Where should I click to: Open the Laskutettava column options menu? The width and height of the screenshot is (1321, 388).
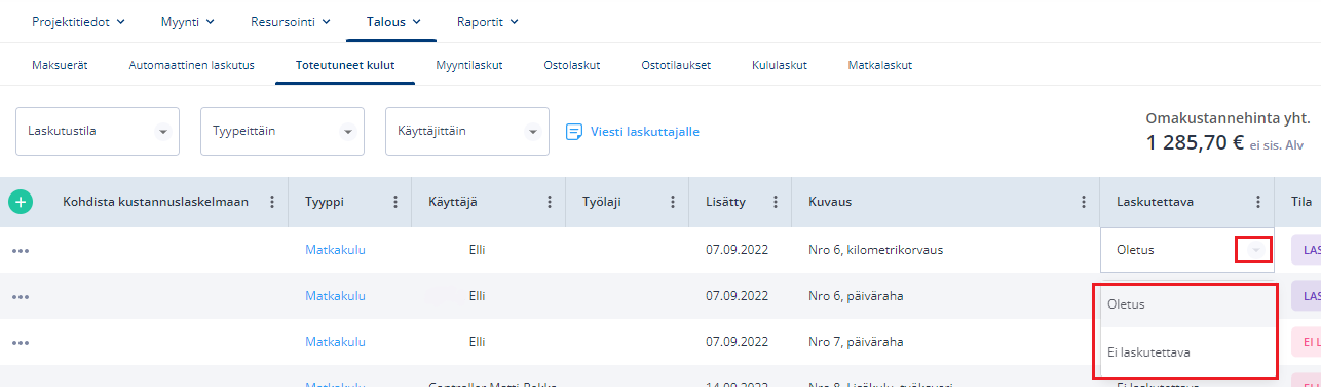pyautogui.click(x=1258, y=202)
